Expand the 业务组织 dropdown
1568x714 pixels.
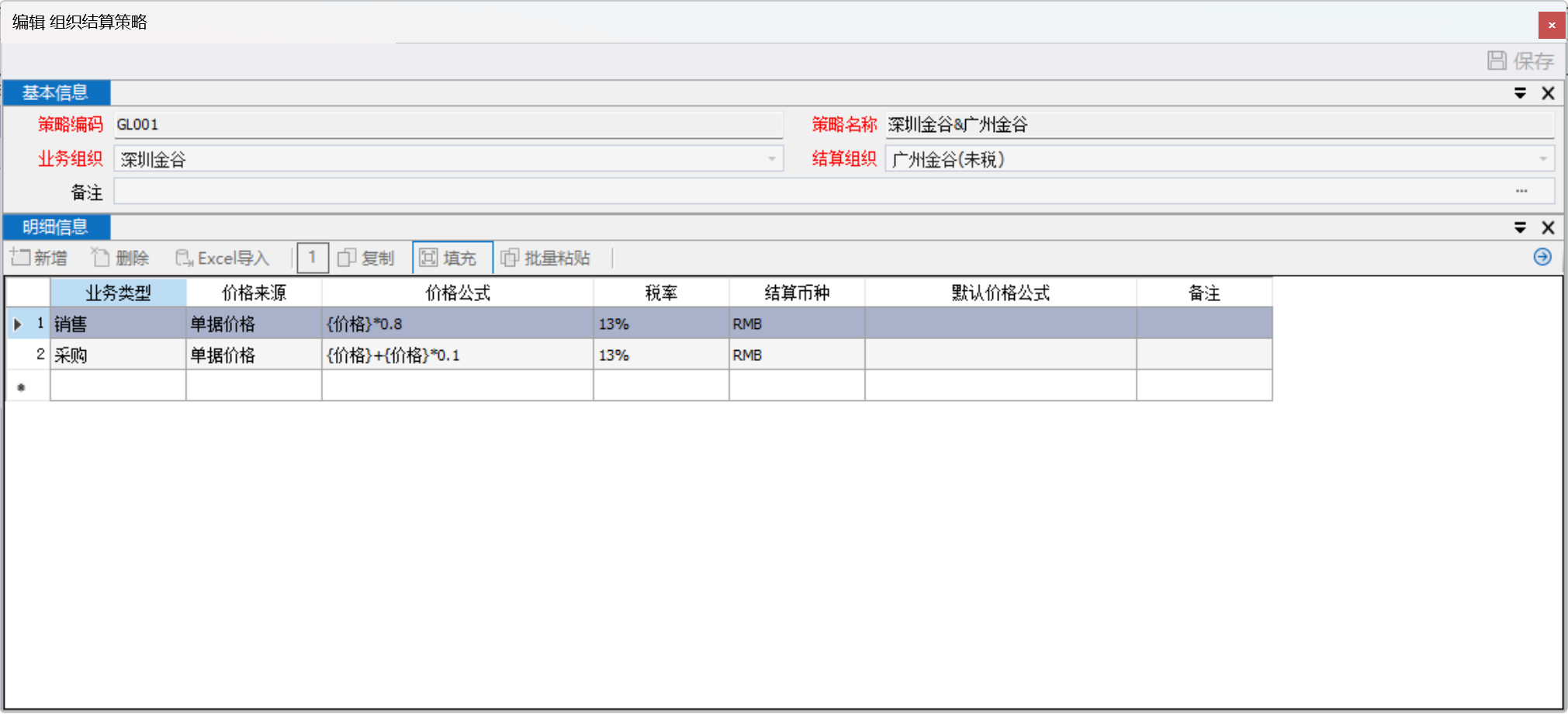(771, 159)
